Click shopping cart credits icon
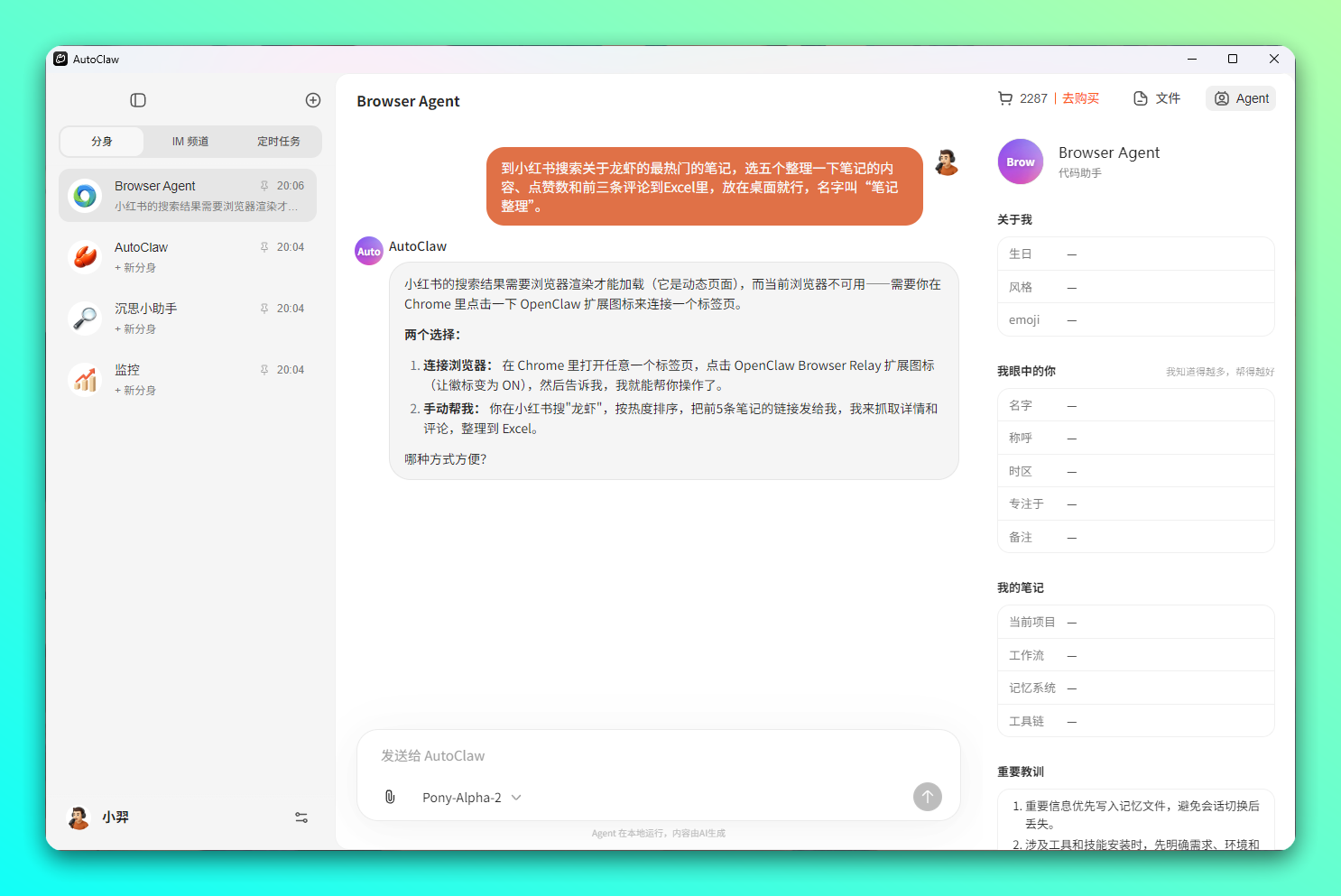Image resolution: width=1341 pixels, height=896 pixels. 1005,98
